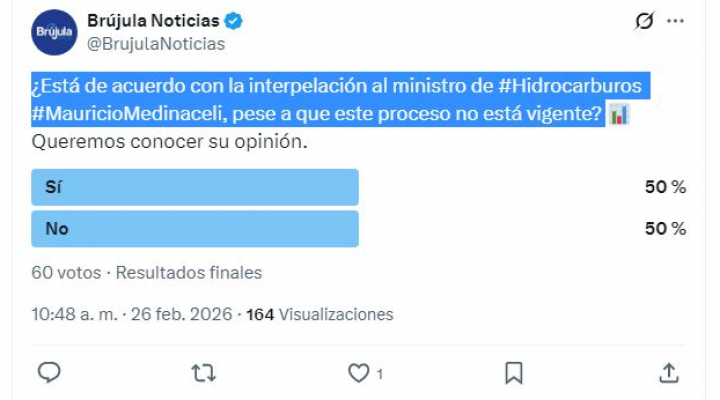Open the three-dot more options menu

click(677, 22)
